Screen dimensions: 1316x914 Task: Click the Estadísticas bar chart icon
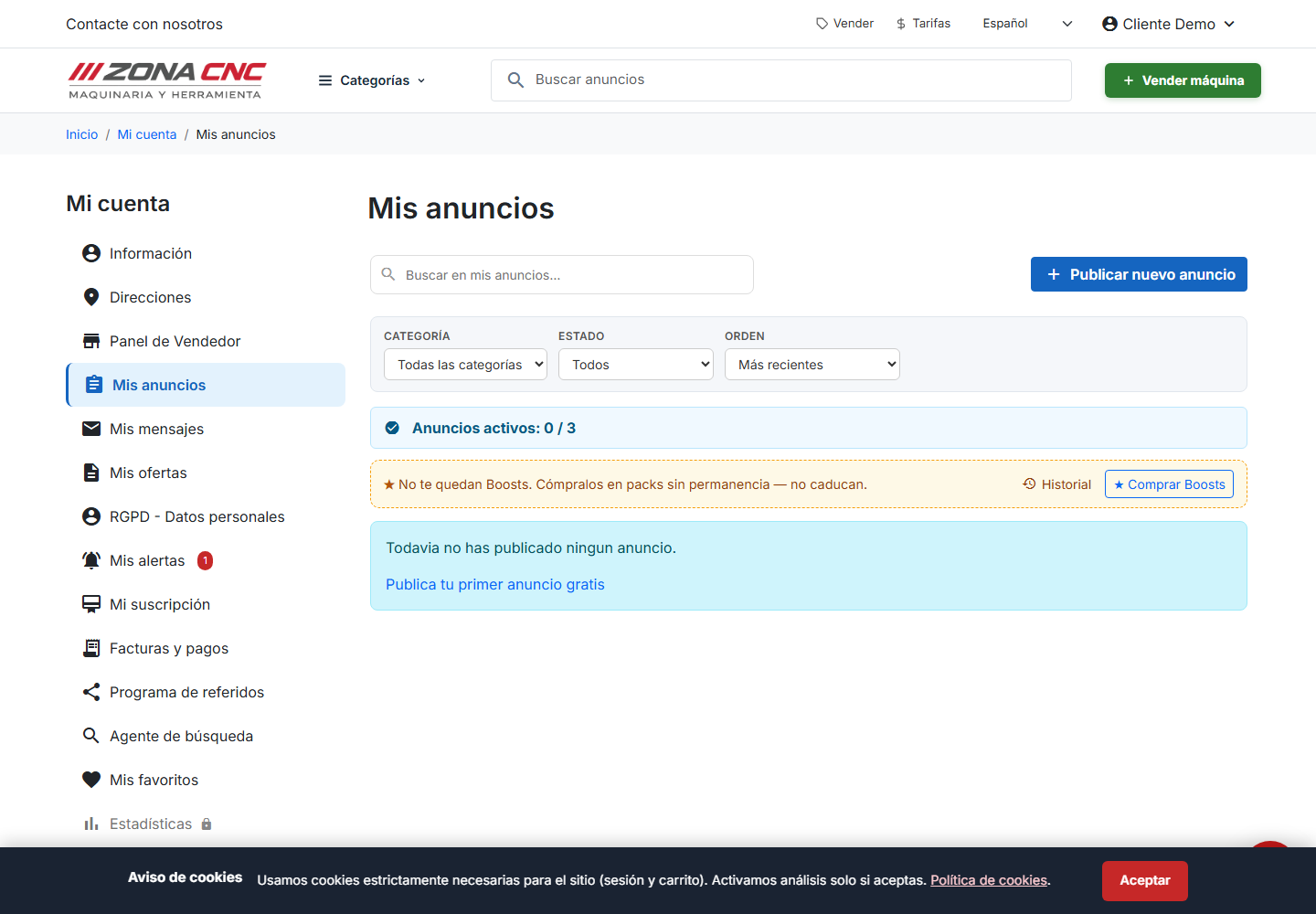coord(91,824)
